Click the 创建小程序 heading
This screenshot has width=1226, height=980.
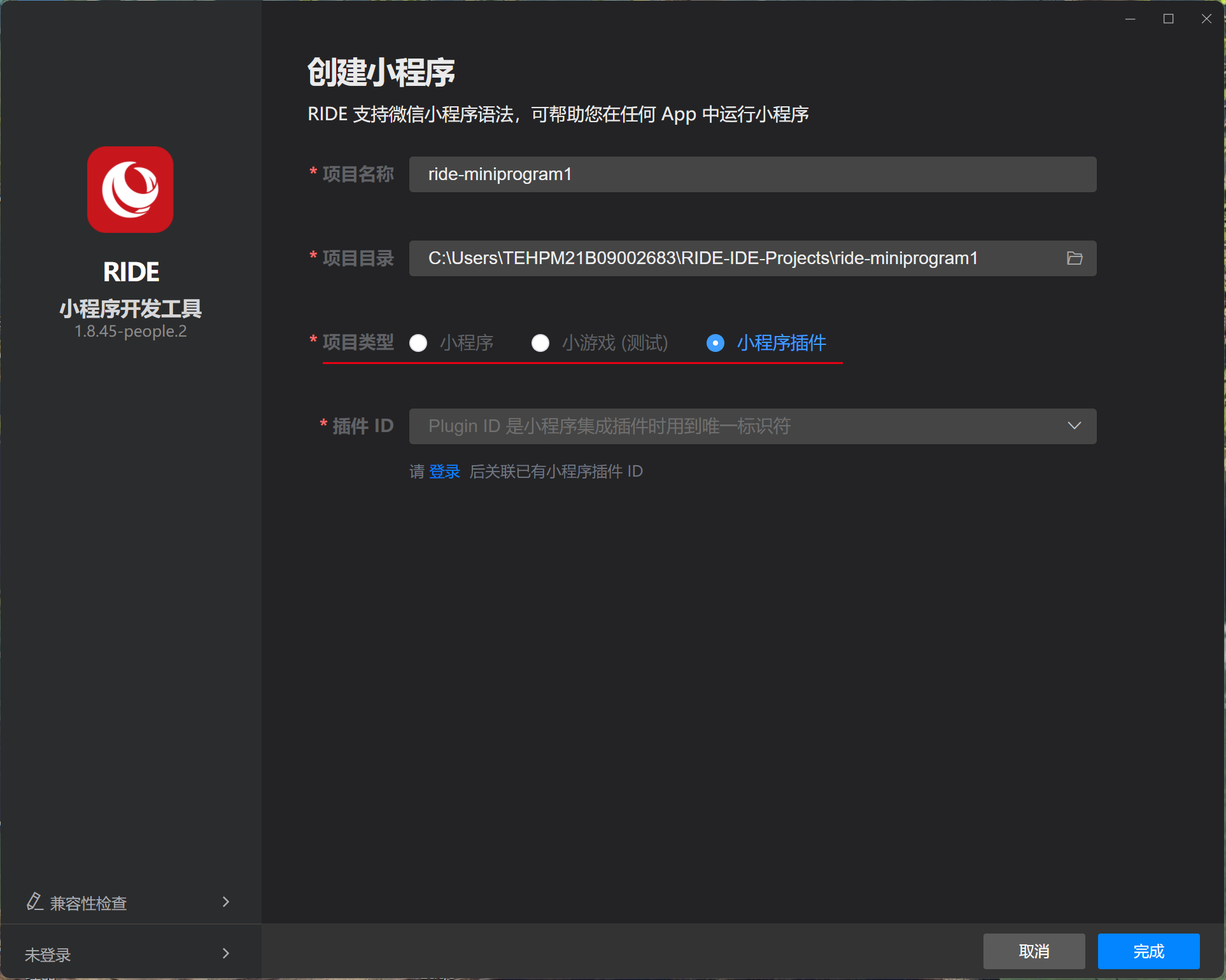coord(381,72)
